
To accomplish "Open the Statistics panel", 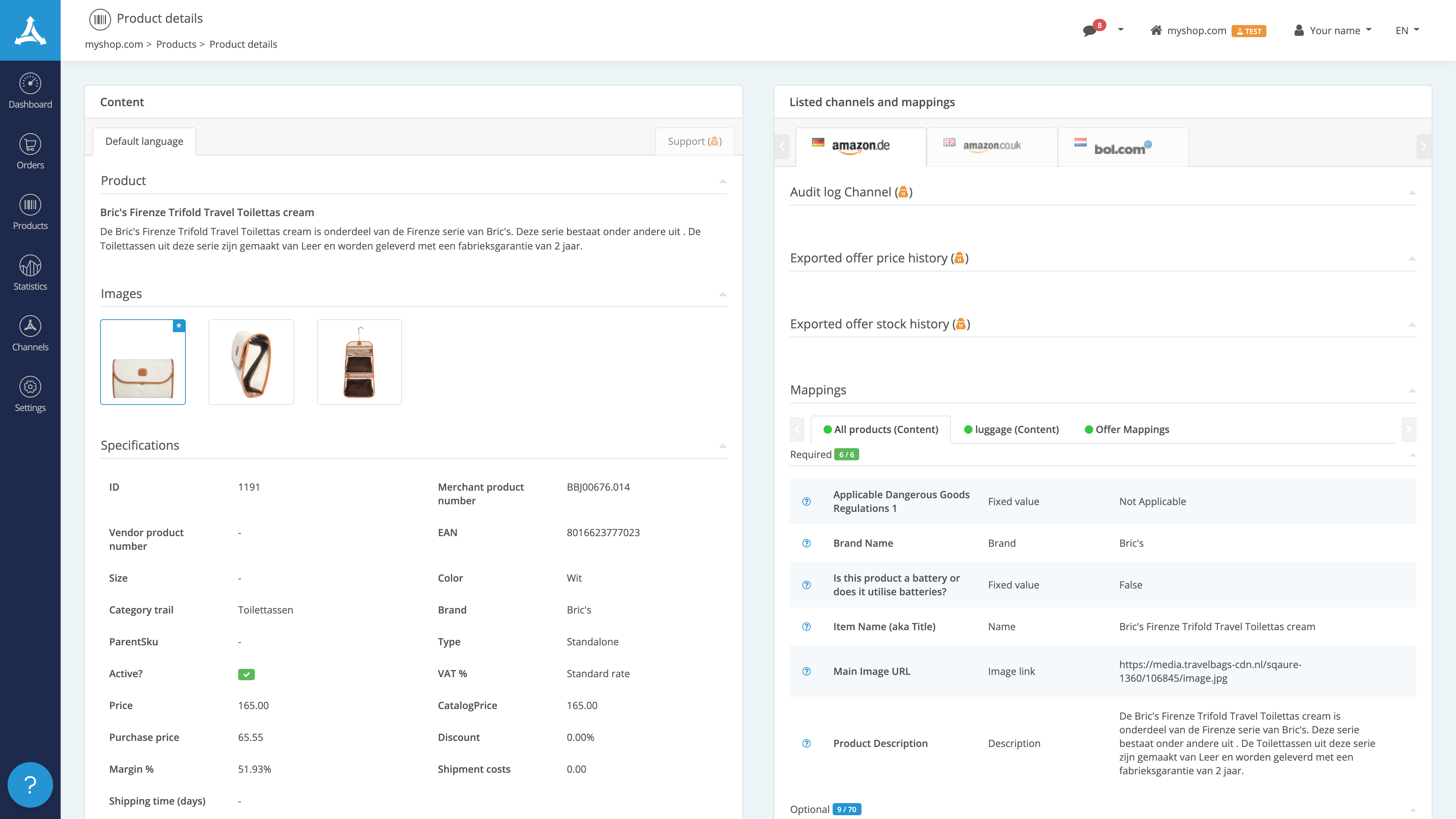I will point(30,272).
